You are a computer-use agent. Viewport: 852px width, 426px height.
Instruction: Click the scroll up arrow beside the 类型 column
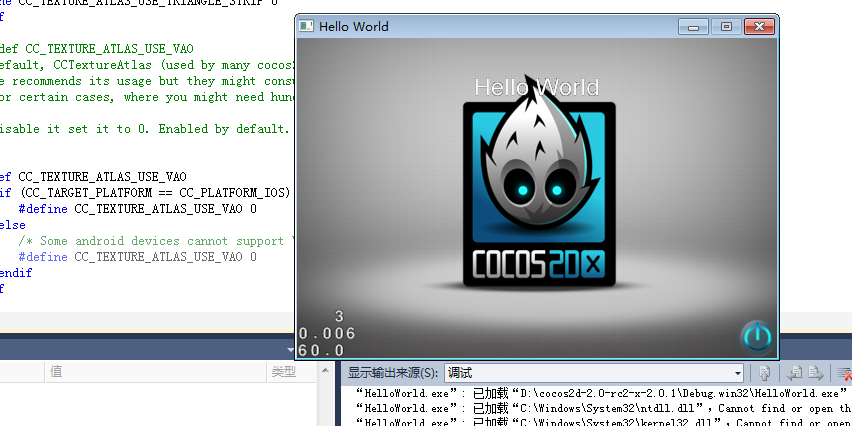pyautogui.click(x=325, y=371)
